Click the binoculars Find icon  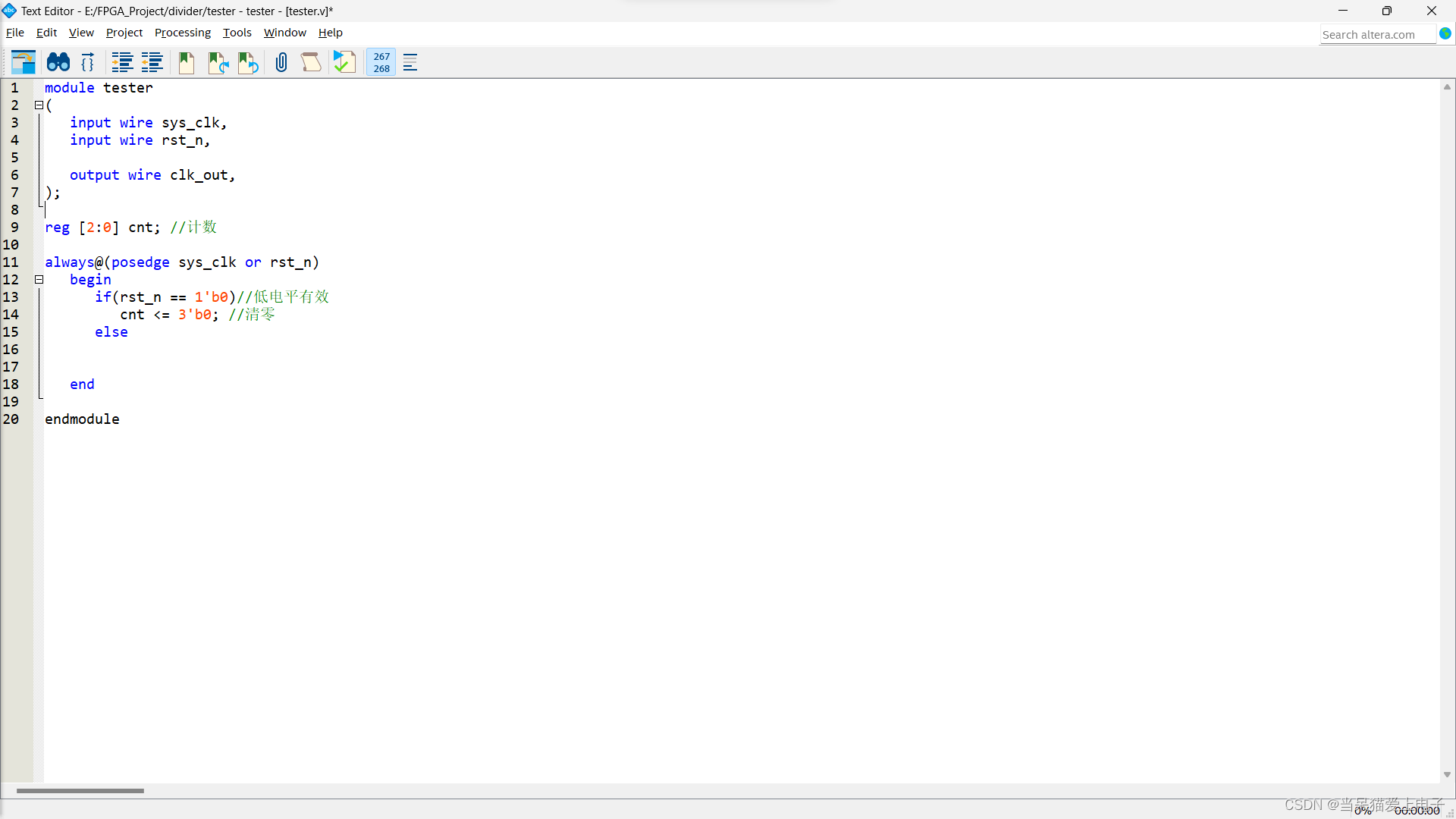click(x=58, y=62)
